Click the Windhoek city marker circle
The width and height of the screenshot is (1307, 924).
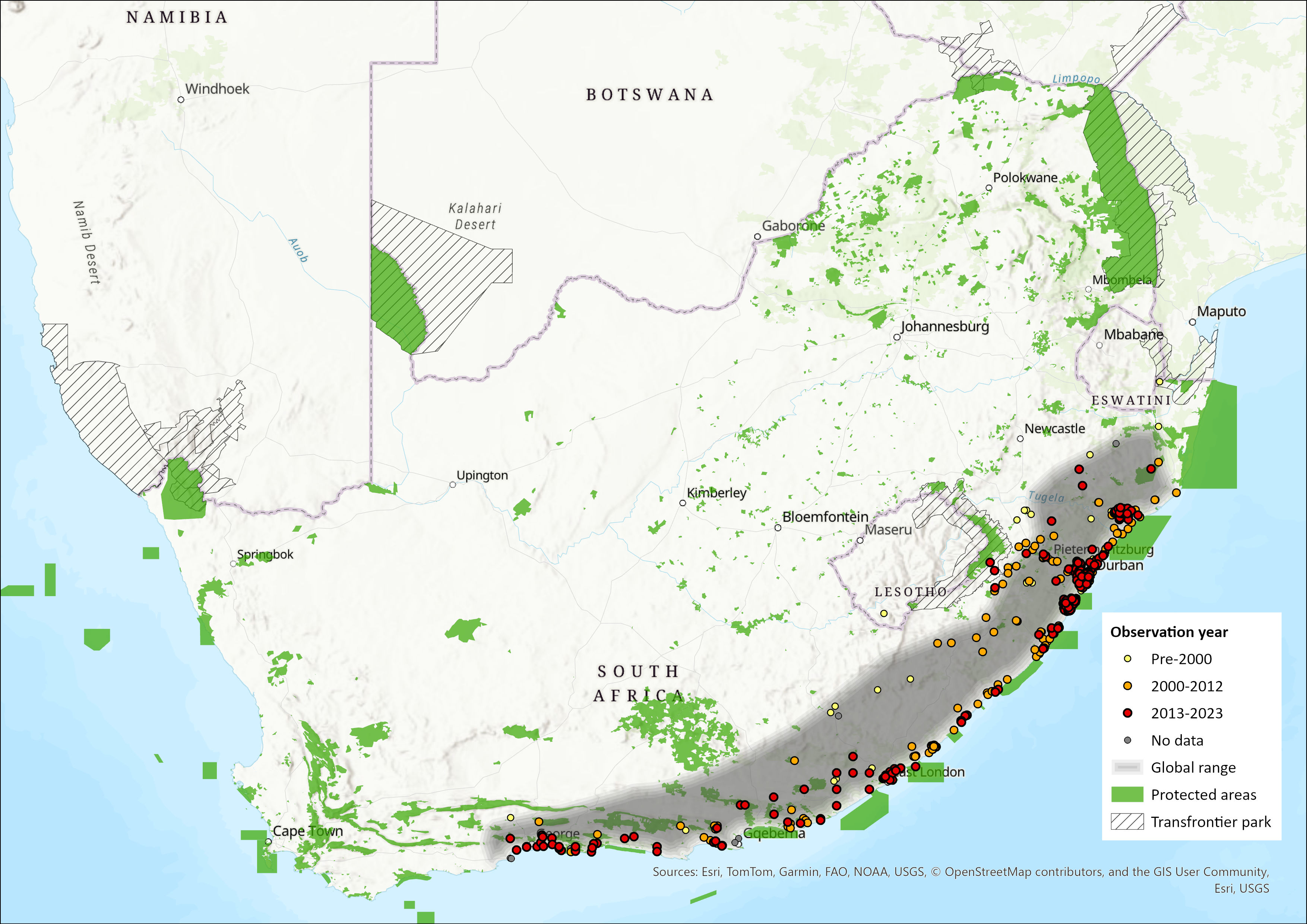(x=181, y=99)
